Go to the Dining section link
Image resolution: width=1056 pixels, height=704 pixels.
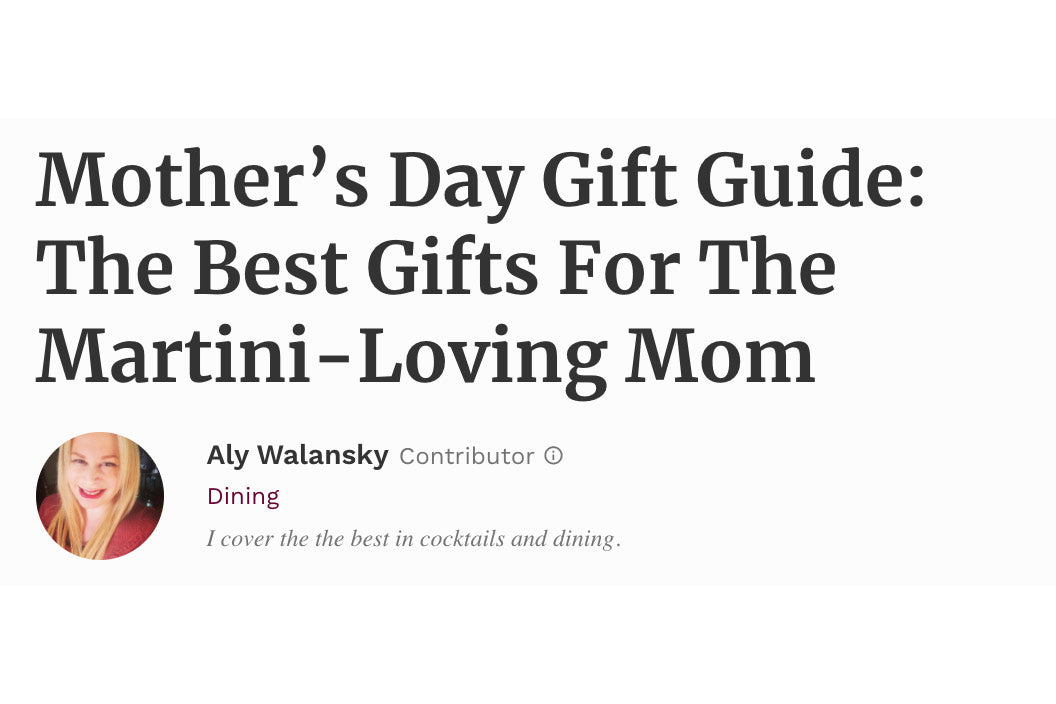click(x=243, y=496)
